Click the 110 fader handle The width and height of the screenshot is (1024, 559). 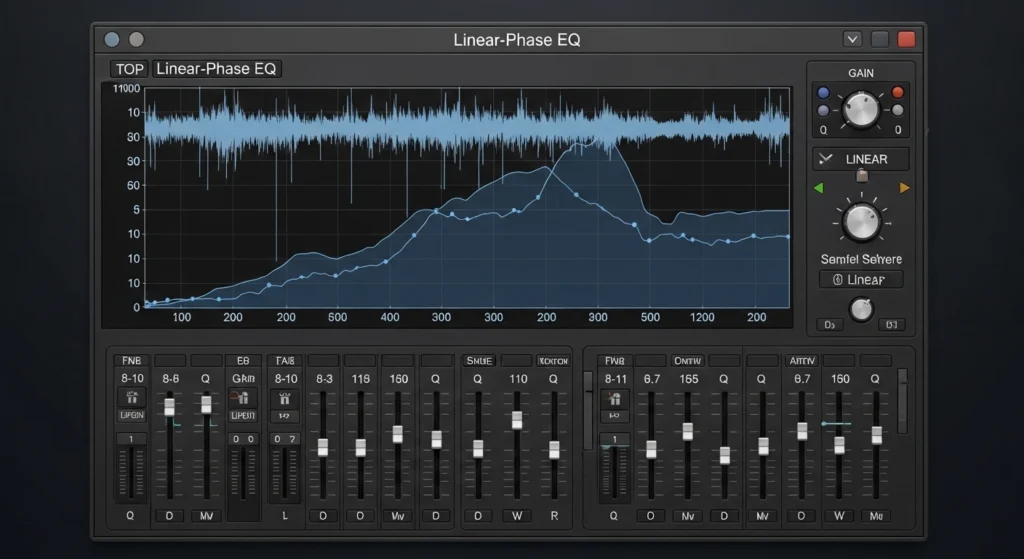coord(517,420)
